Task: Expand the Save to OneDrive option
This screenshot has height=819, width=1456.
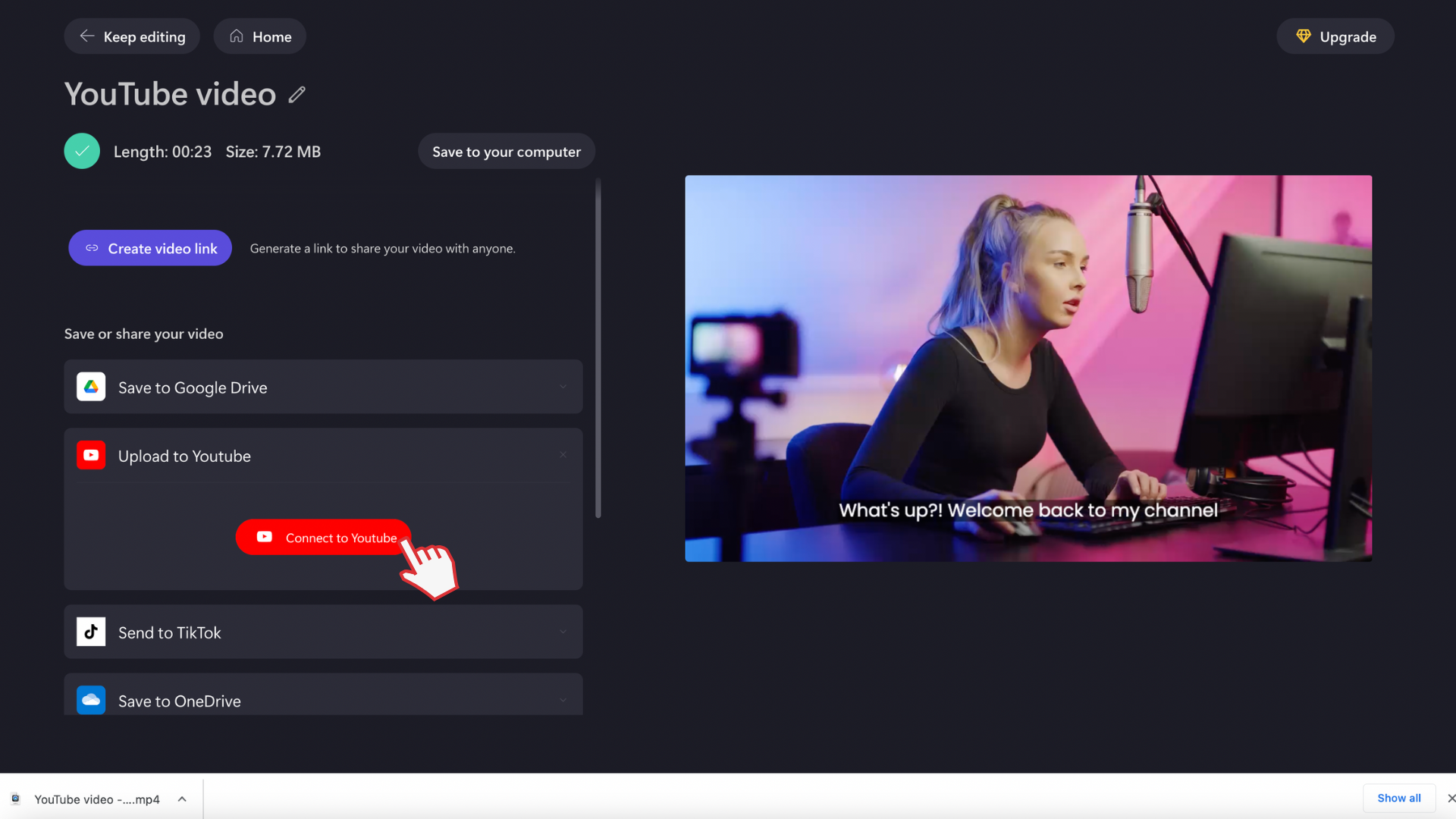Action: [563, 700]
